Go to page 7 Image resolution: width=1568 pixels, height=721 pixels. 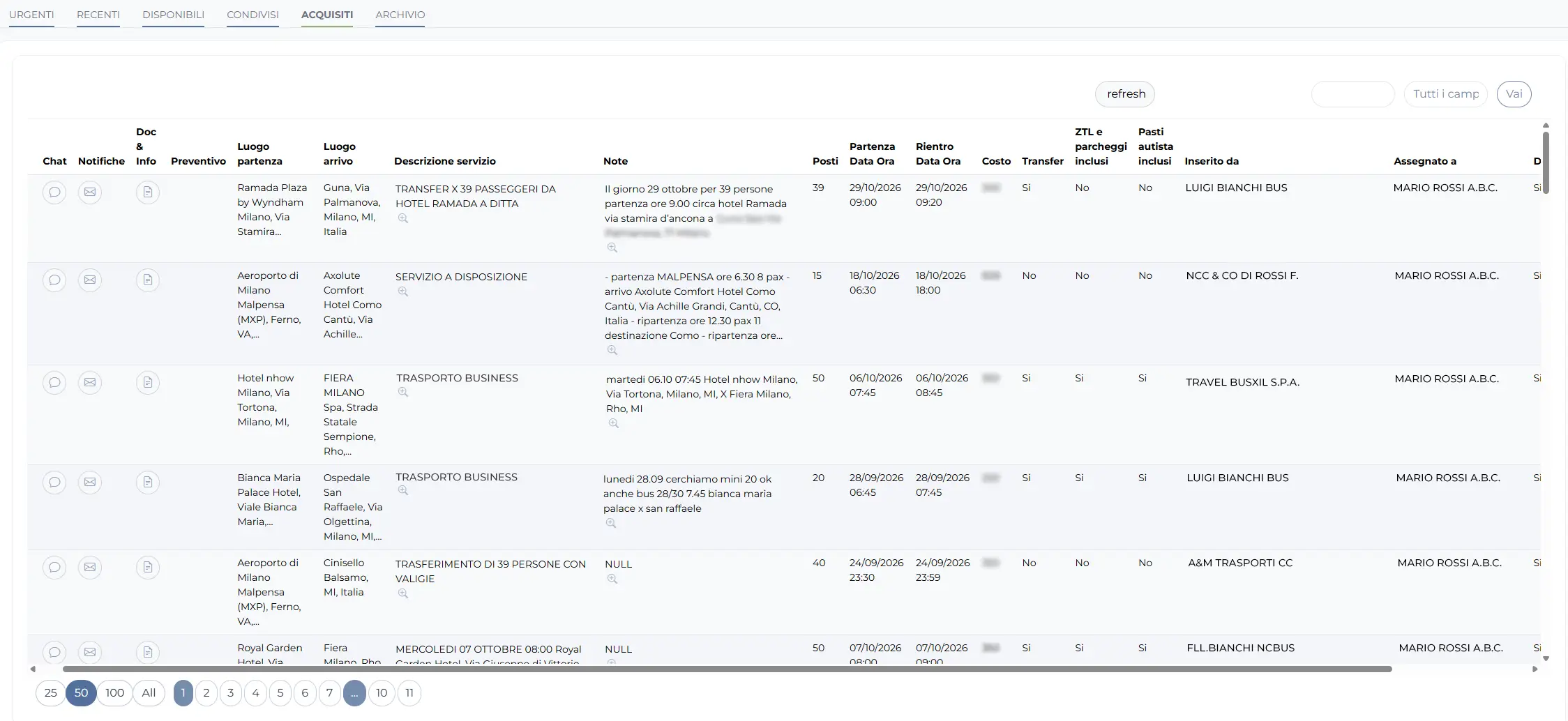[330, 693]
